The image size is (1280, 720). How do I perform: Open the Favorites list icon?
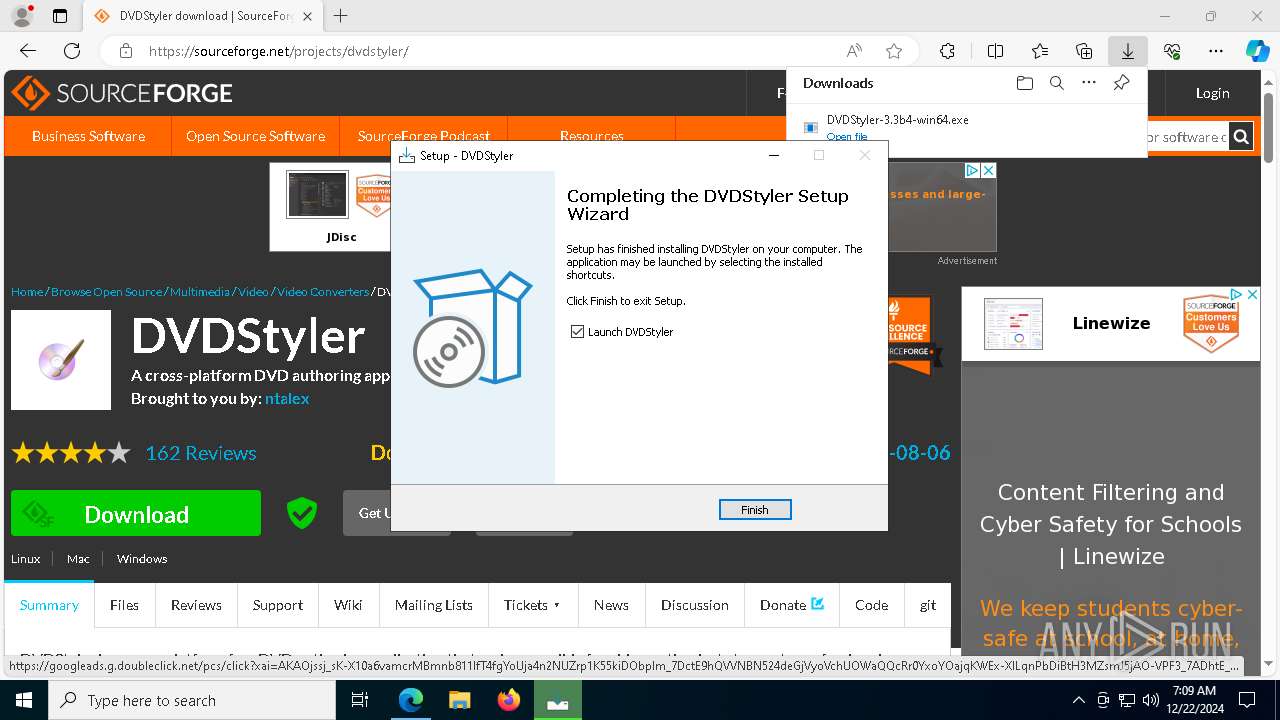(1040, 51)
